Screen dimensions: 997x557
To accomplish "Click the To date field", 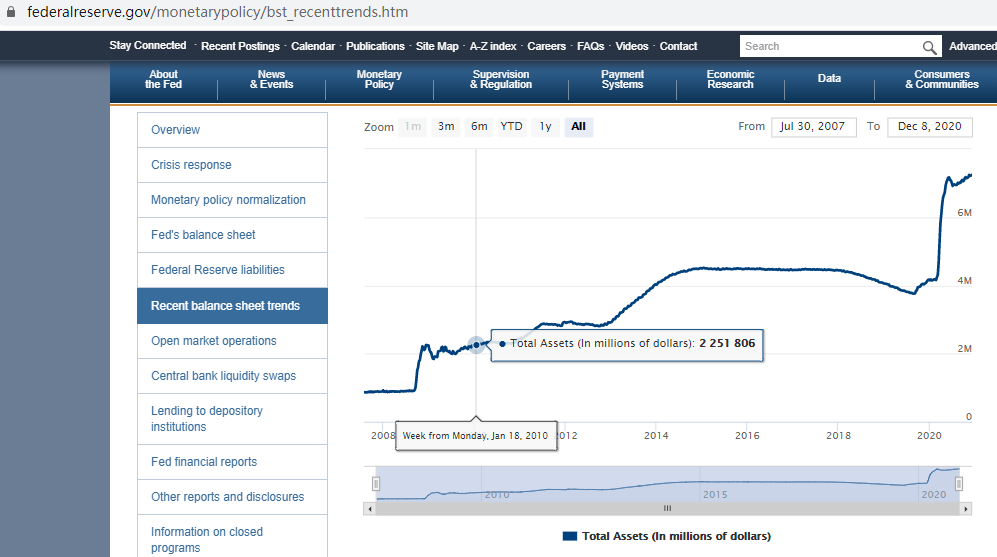I will pos(930,127).
